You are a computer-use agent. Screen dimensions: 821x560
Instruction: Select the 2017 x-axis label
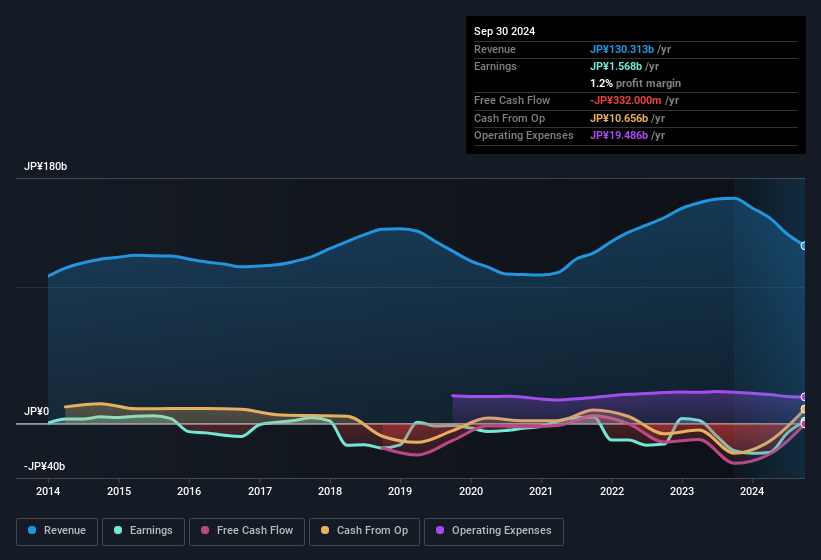[x=260, y=491]
